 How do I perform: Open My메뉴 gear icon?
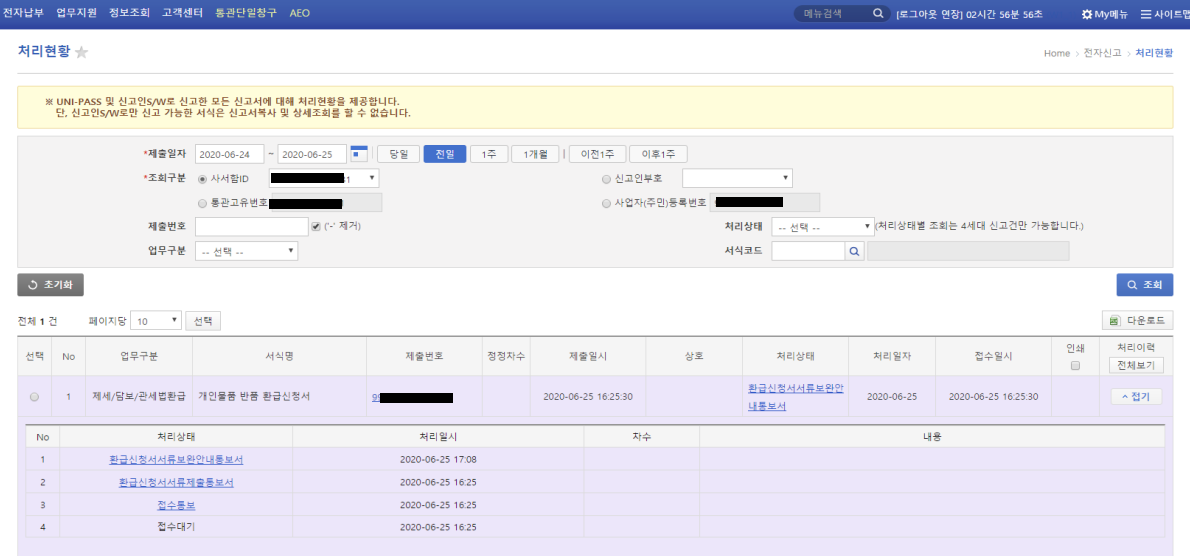pyautogui.click(x=1087, y=14)
